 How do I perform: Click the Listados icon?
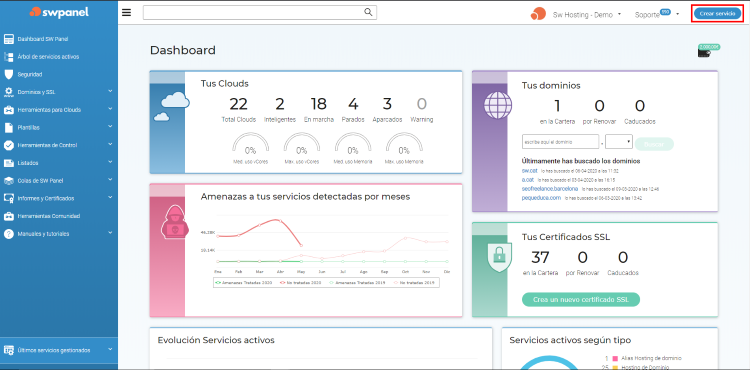[9, 163]
